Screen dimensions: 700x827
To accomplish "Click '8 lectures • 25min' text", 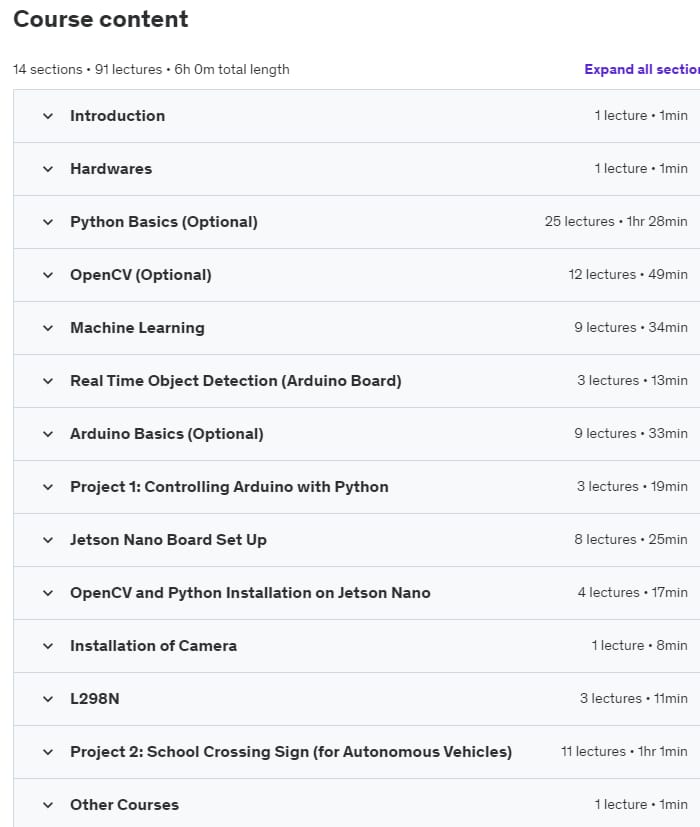I will (x=631, y=540).
